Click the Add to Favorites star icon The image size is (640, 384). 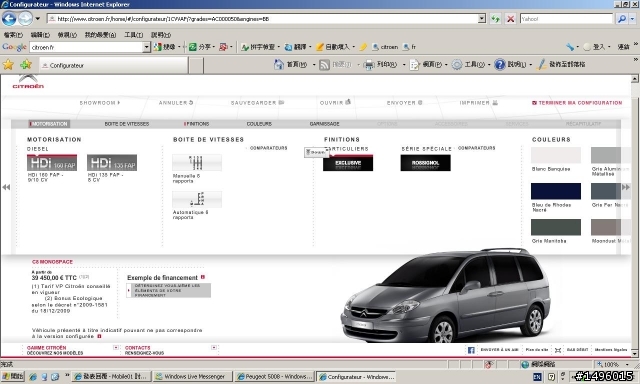26,64
